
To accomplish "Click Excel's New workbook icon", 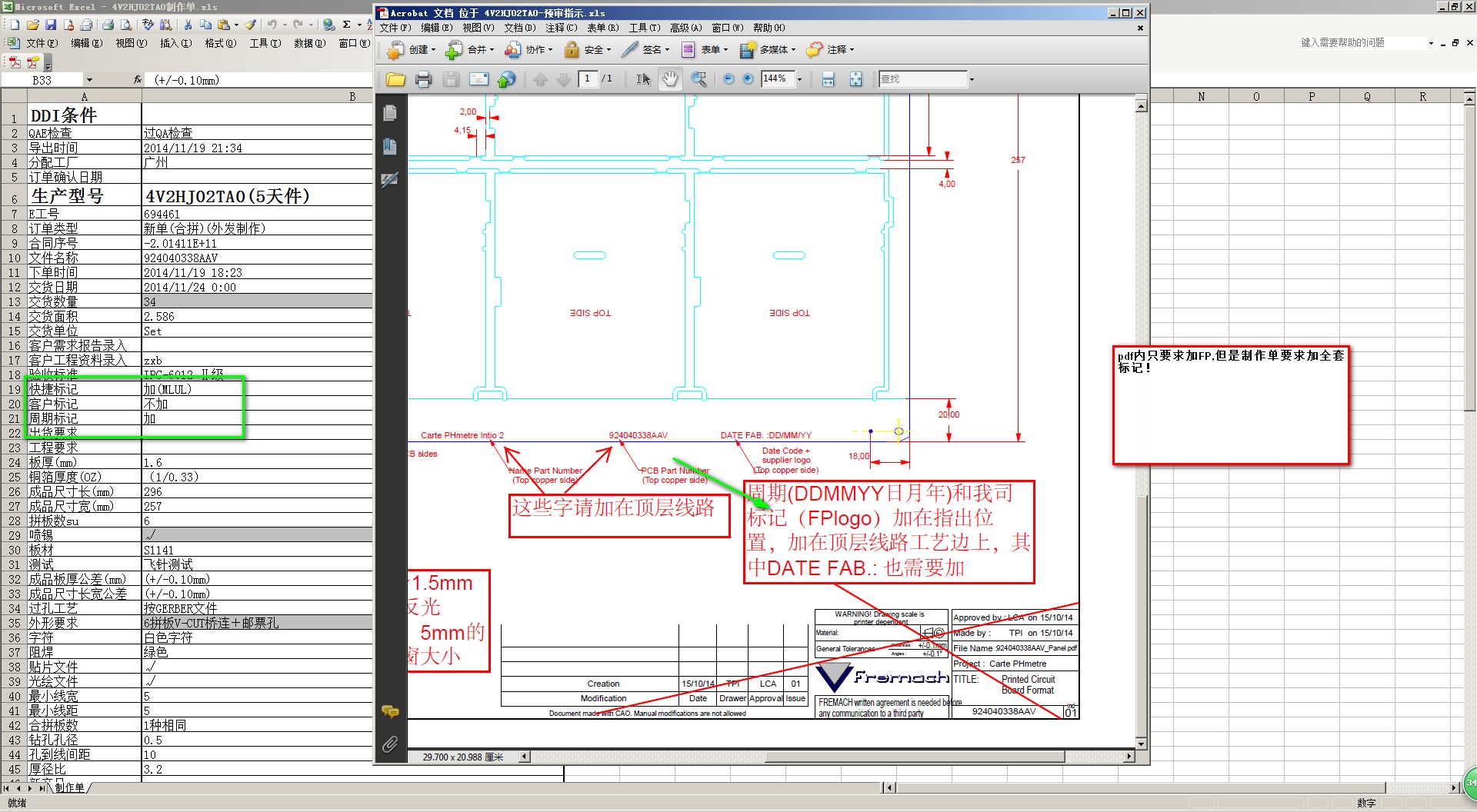I will pyautogui.click(x=14, y=25).
